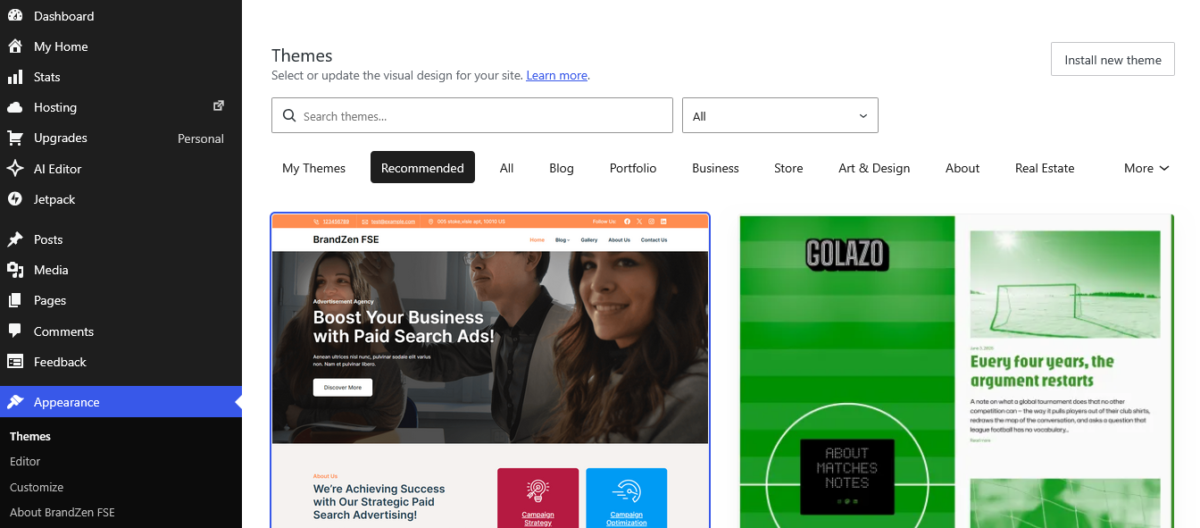The height and width of the screenshot is (528, 1200).
Task: Open the All themes category tab
Action: click(507, 168)
